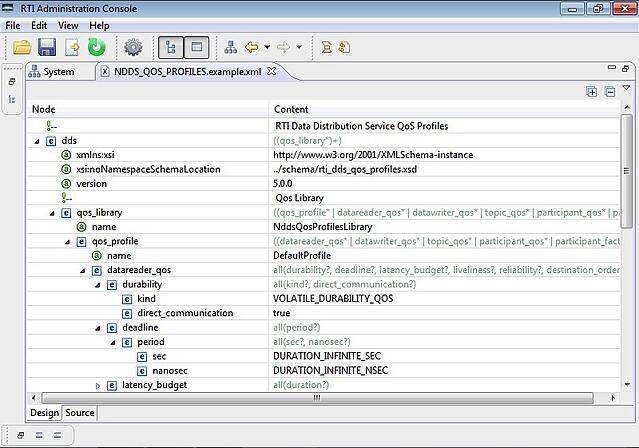Expand all nodes with plus icon
Image resolution: width=639 pixels, height=448 pixels.
(592, 92)
